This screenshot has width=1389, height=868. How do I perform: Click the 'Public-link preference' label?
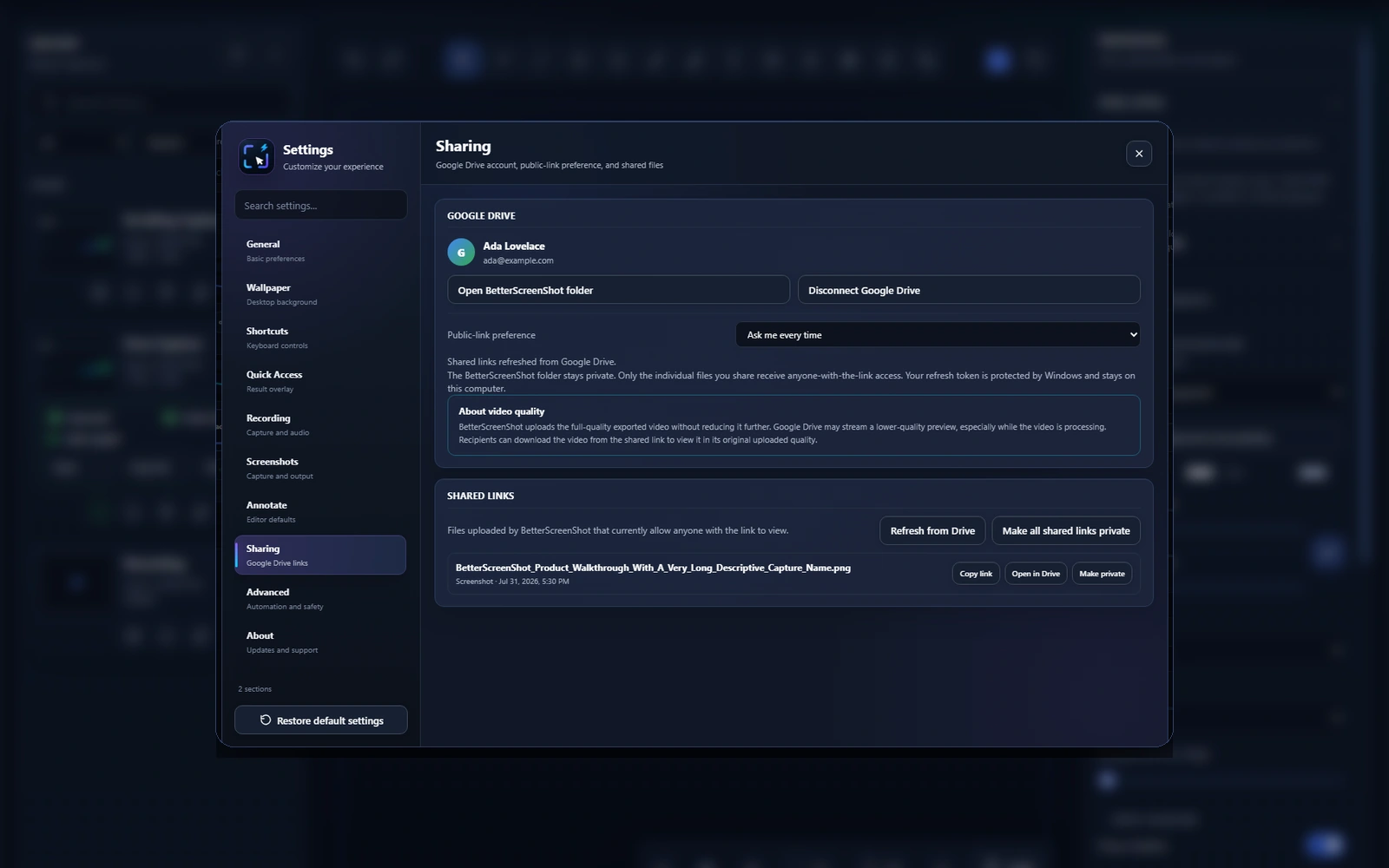pyautogui.click(x=491, y=335)
